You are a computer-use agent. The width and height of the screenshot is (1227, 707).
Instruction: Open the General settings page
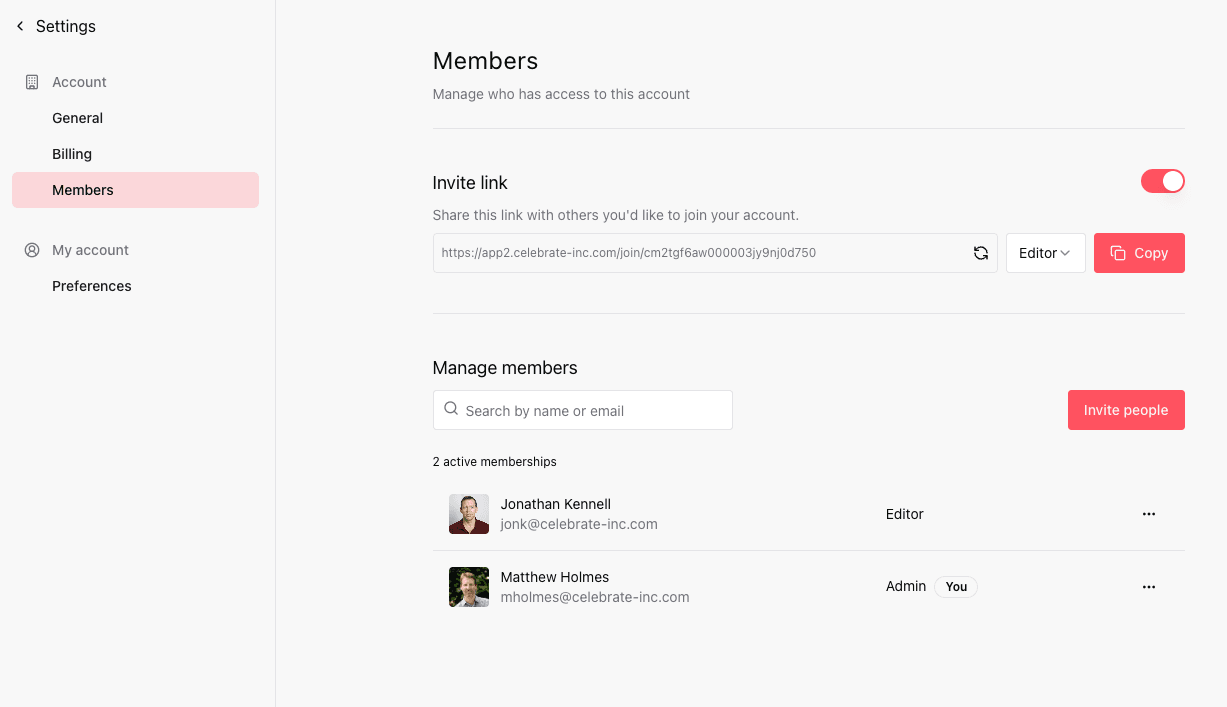pyautogui.click(x=78, y=118)
